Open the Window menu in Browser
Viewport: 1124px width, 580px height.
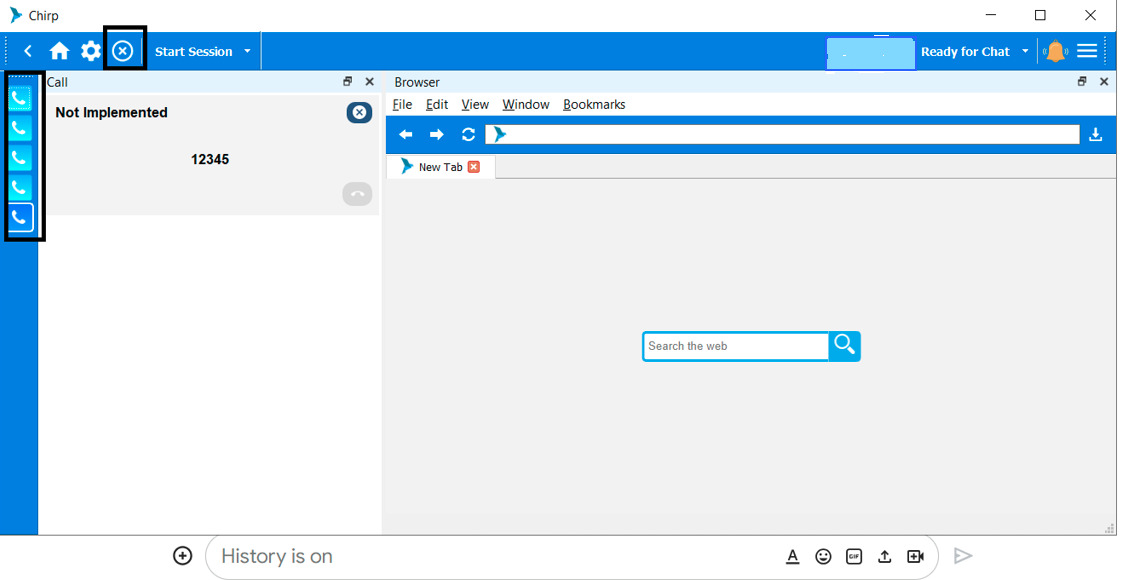pyautogui.click(x=525, y=105)
